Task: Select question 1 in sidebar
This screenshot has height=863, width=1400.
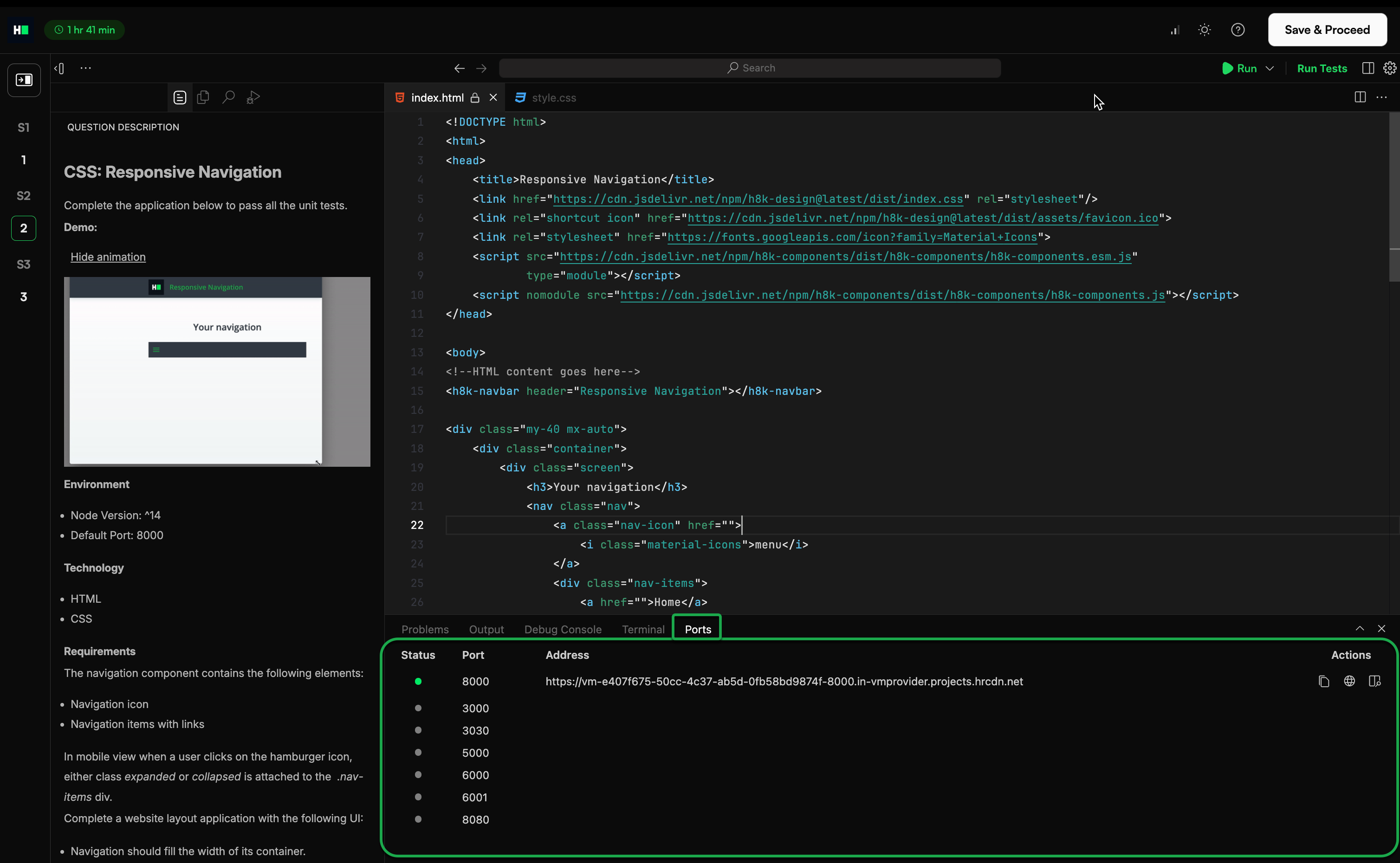Action: point(23,160)
